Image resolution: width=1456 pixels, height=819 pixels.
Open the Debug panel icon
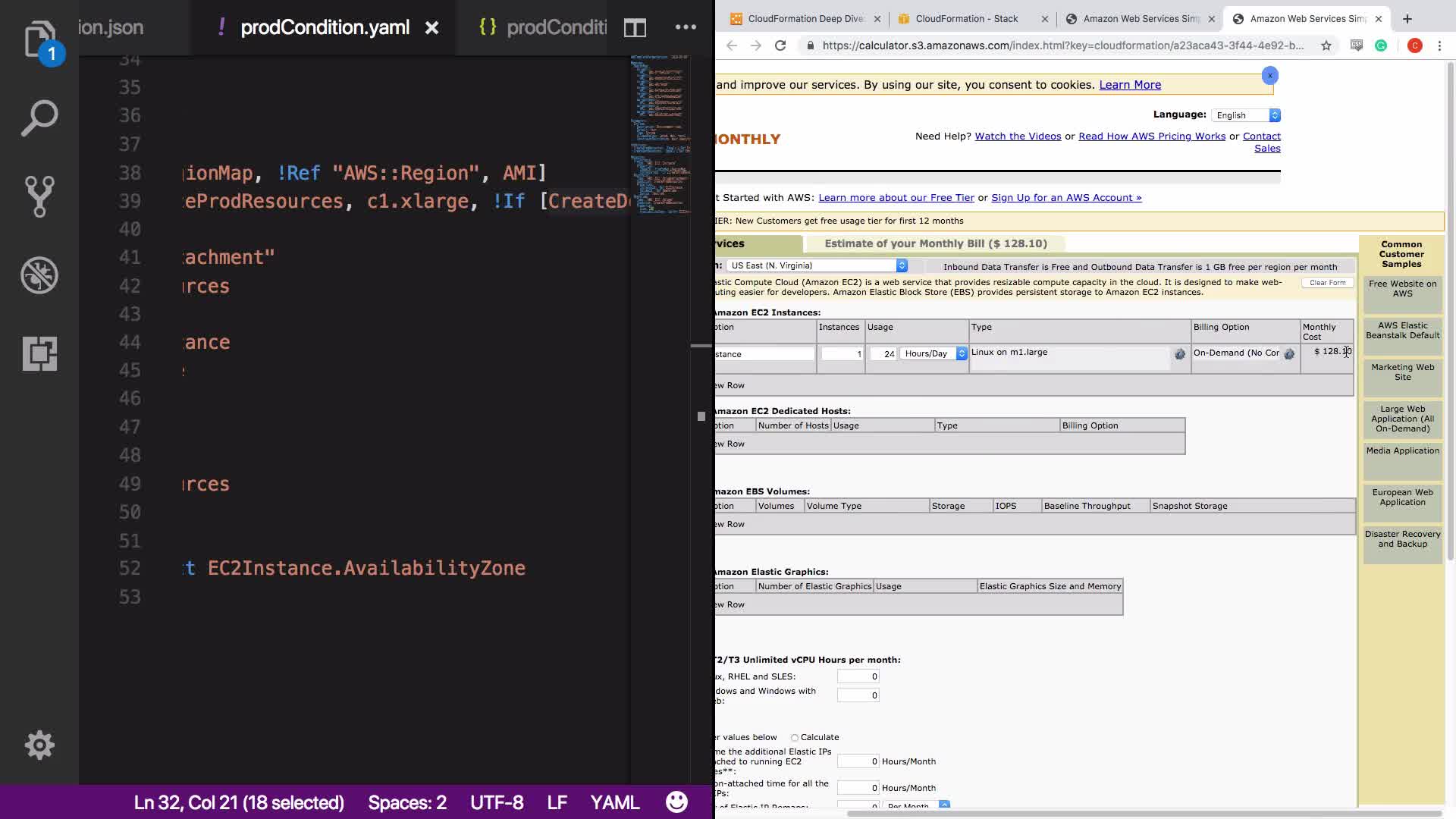pos(39,275)
